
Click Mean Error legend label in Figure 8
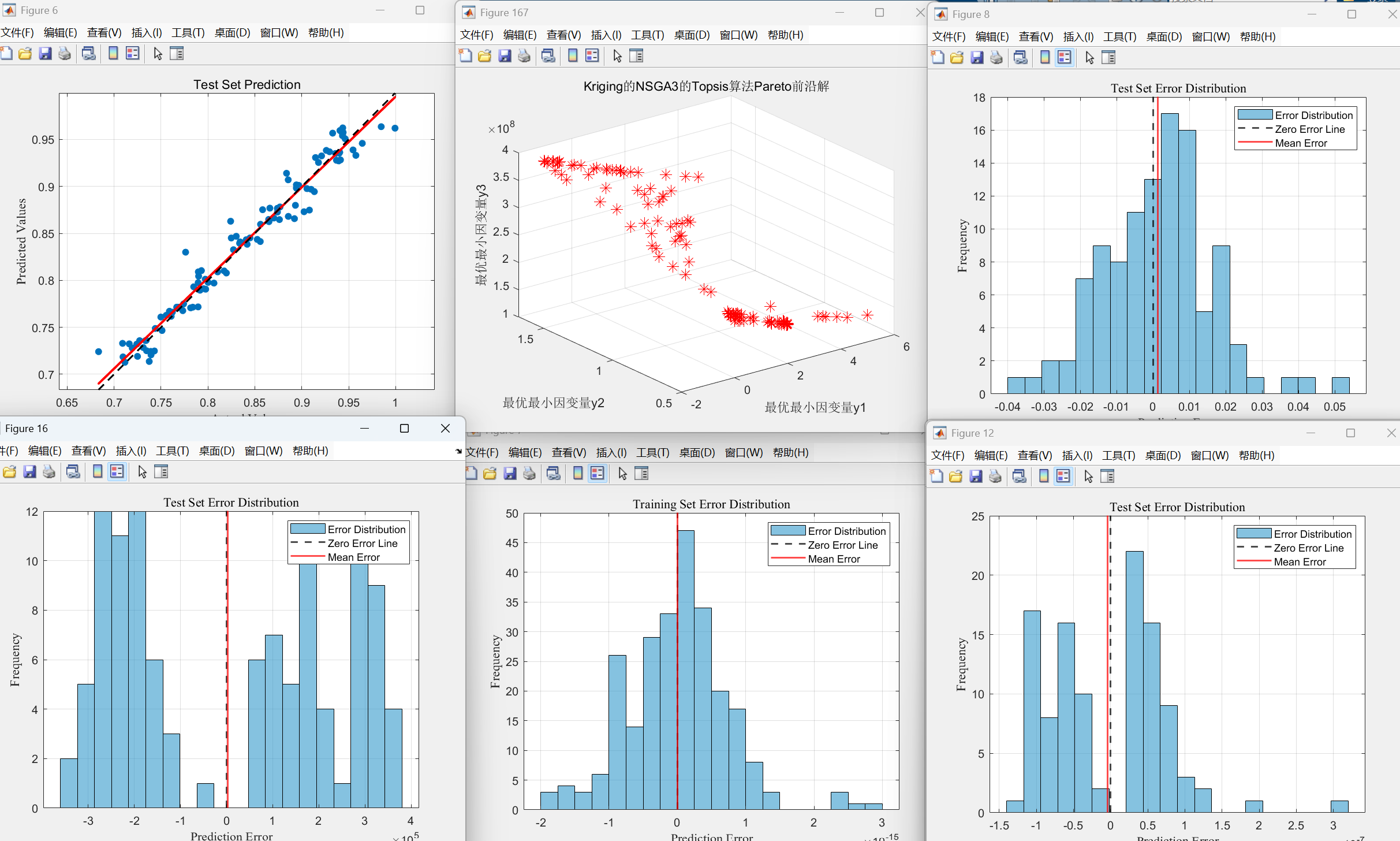1301,143
